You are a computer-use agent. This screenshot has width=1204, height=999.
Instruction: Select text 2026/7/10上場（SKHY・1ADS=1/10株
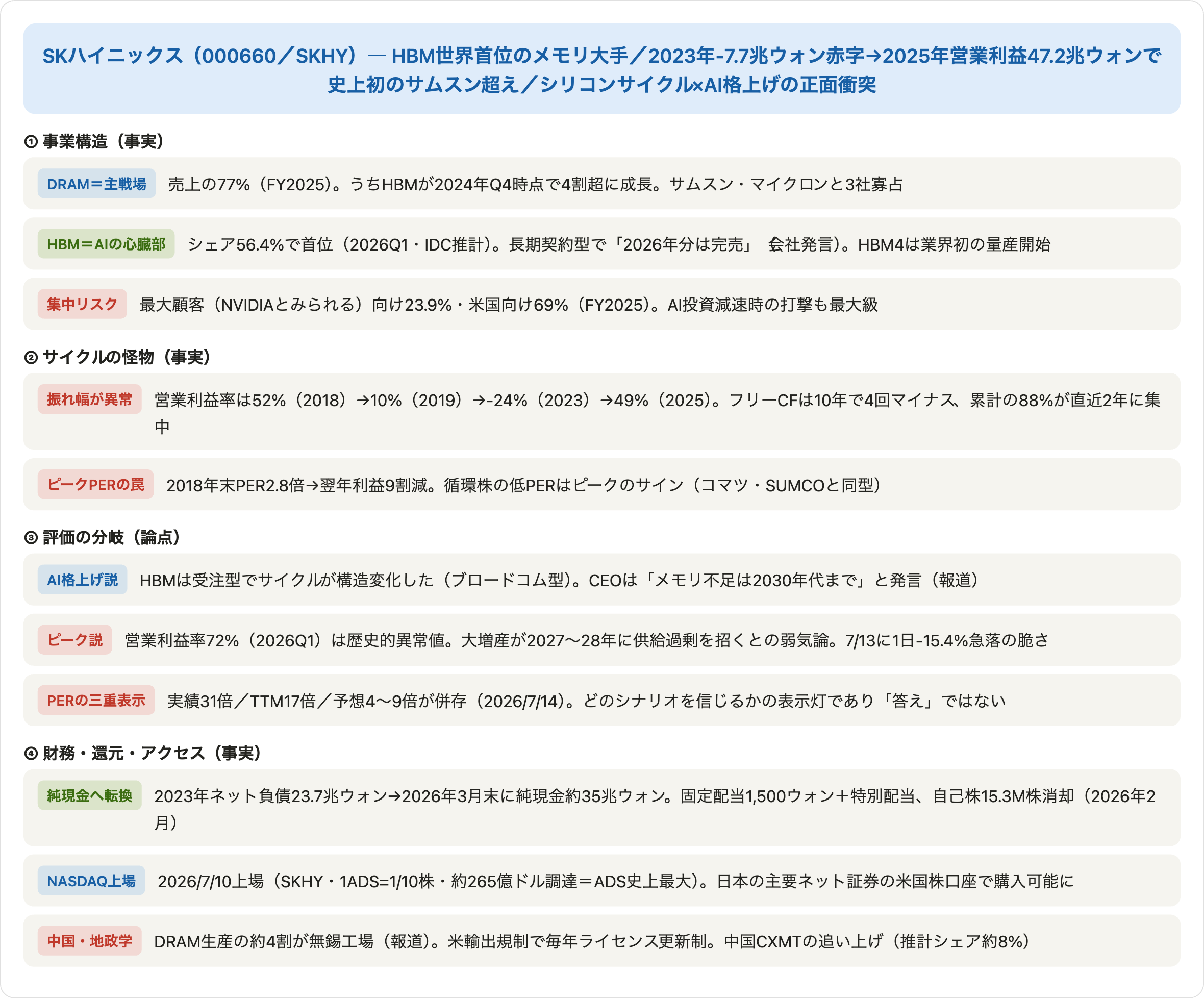tap(296, 881)
